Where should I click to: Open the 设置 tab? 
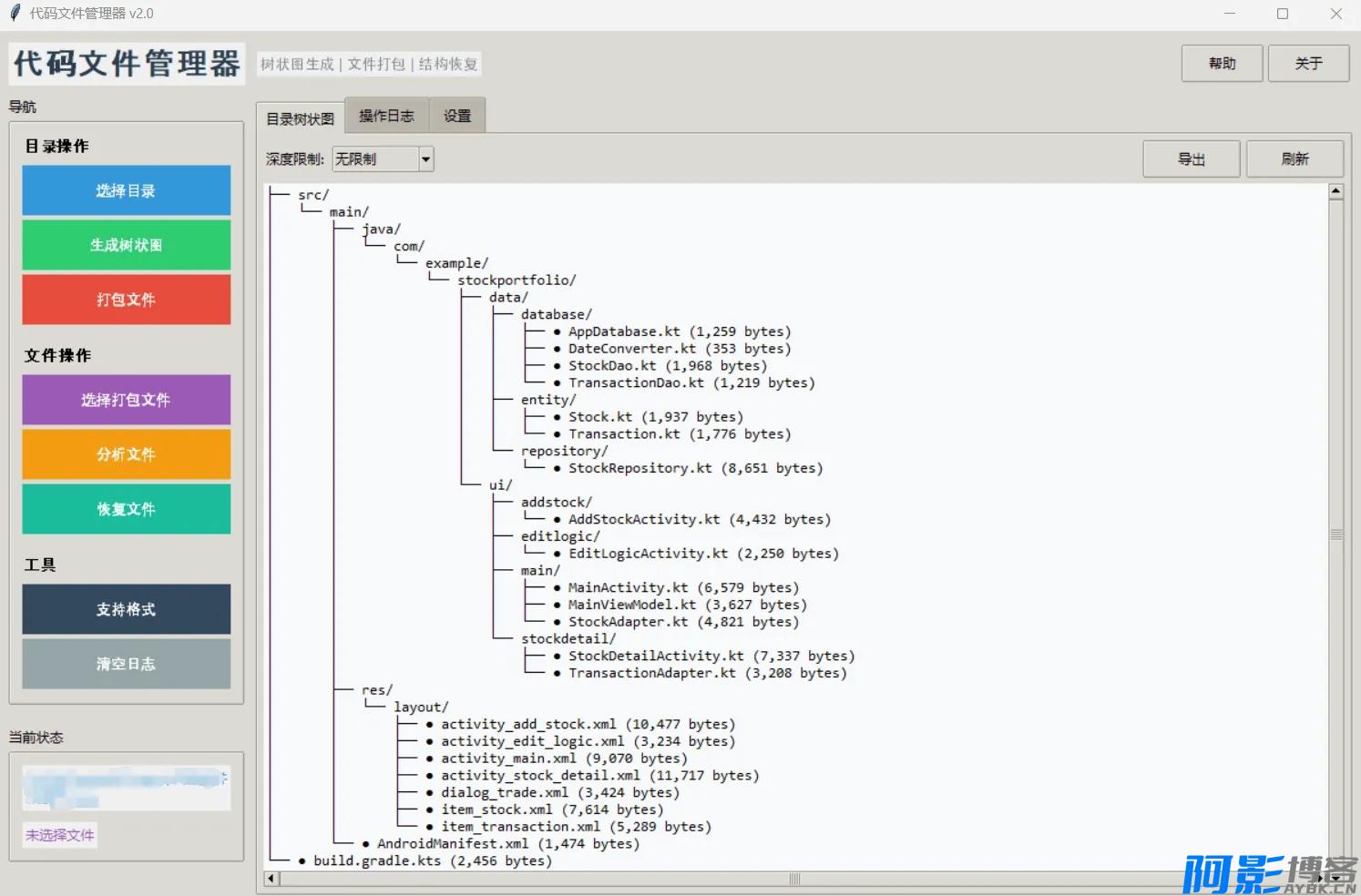(457, 117)
